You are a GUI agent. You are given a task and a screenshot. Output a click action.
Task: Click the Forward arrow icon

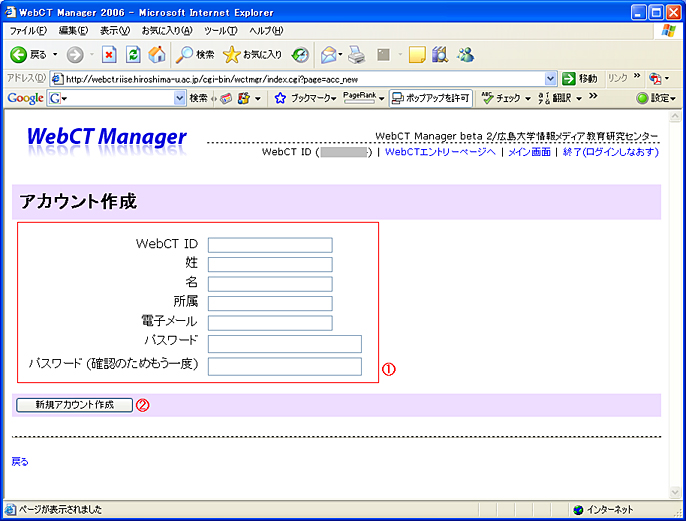pyautogui.click(x=75, y=55)
